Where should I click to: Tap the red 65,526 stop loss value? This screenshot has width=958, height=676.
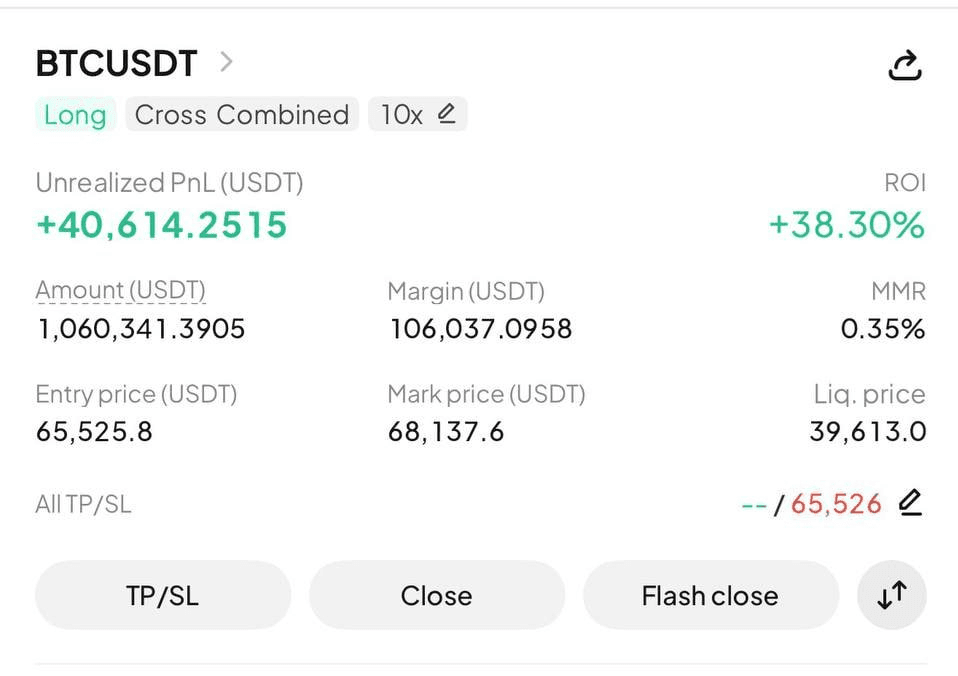click(836, 504)
